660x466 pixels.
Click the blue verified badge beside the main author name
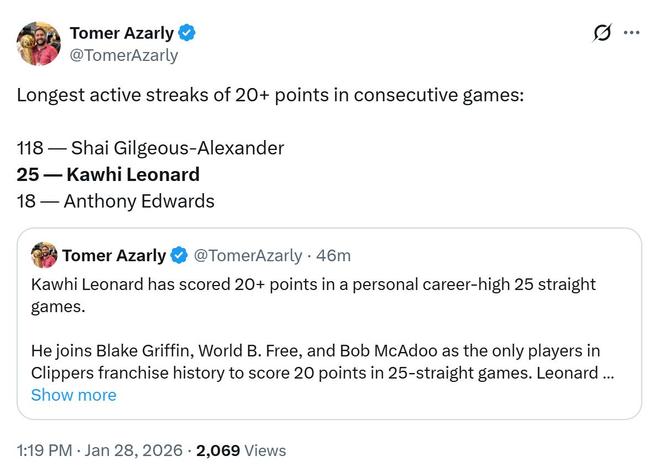187,33
